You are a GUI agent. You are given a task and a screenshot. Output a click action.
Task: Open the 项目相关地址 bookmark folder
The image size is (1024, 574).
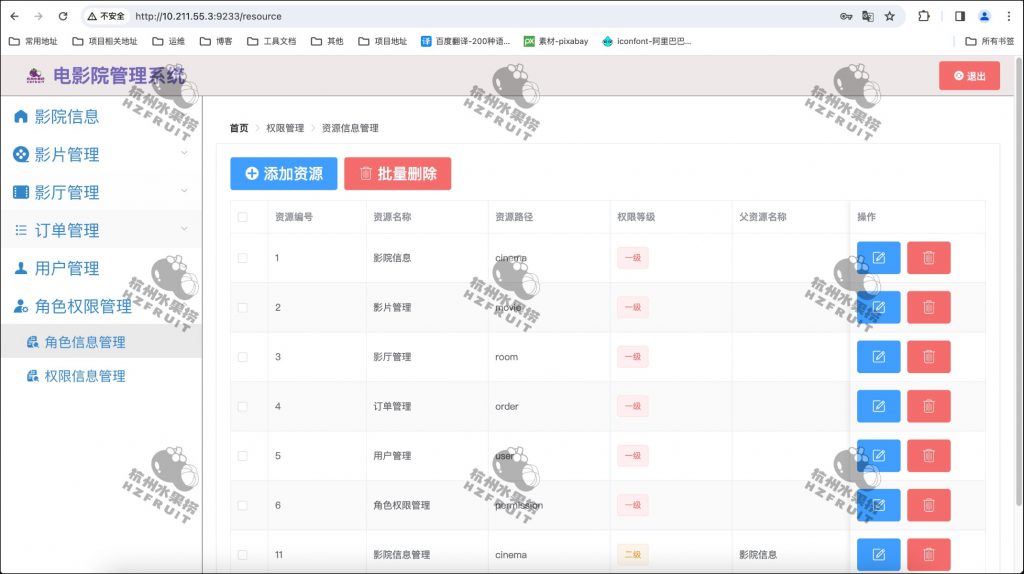tap(105, 41)
